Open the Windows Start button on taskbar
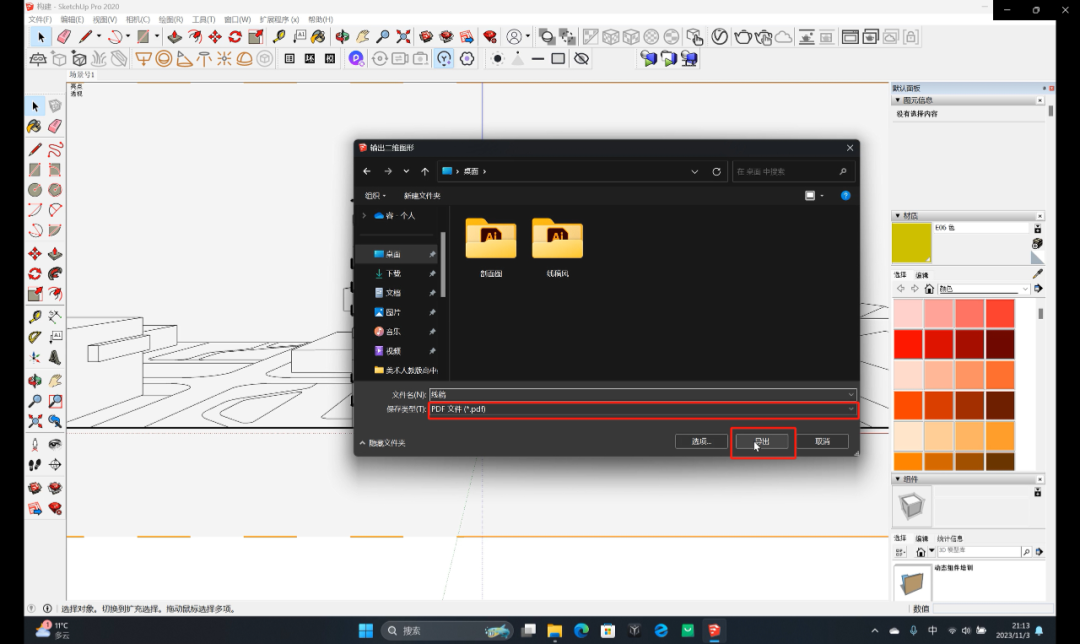 (366, 630)
